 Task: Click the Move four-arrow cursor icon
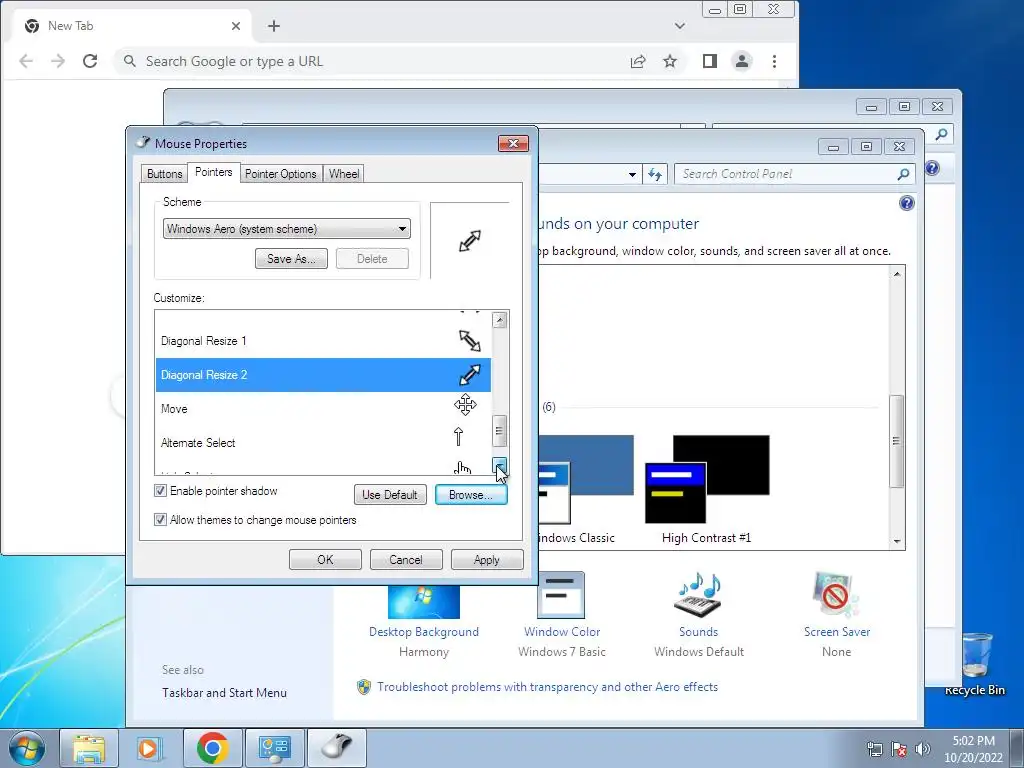coord(465,405)
